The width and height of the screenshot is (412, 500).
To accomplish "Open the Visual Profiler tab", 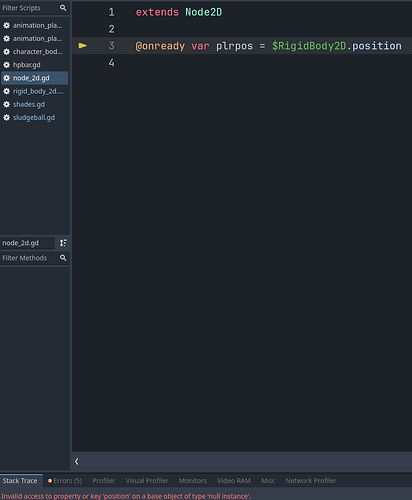I will coord(147,481).
